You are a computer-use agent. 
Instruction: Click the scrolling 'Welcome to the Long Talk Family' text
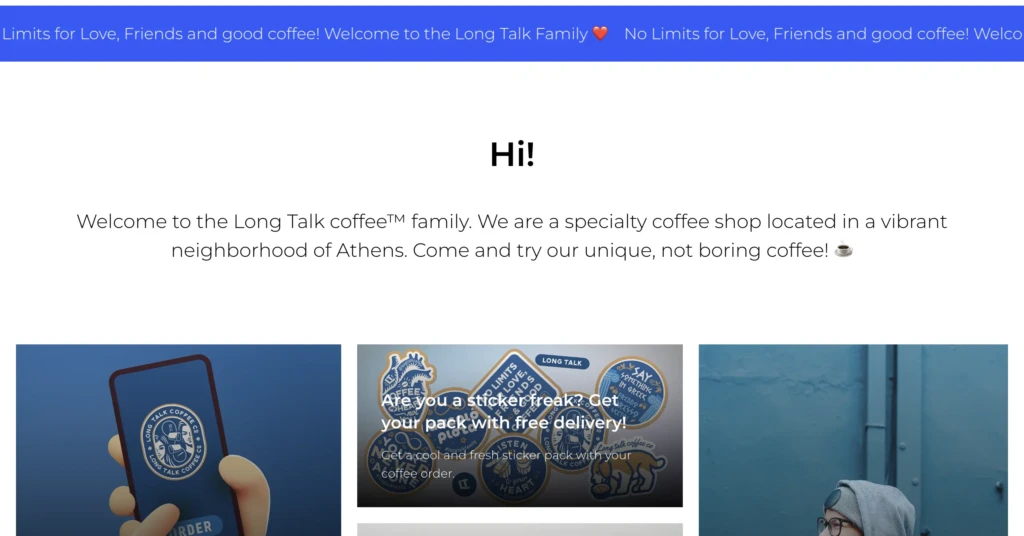point(456,33)
